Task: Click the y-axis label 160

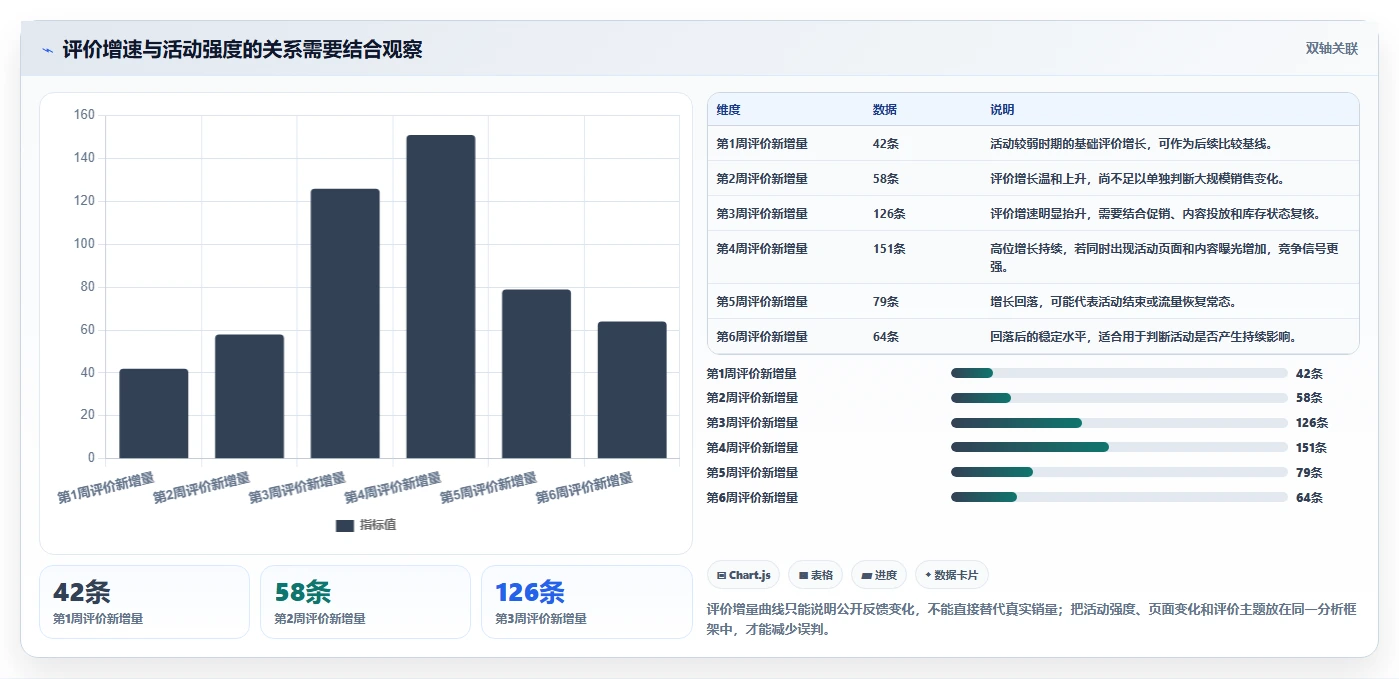Action: pyautogui.click(x=84, y=115)
